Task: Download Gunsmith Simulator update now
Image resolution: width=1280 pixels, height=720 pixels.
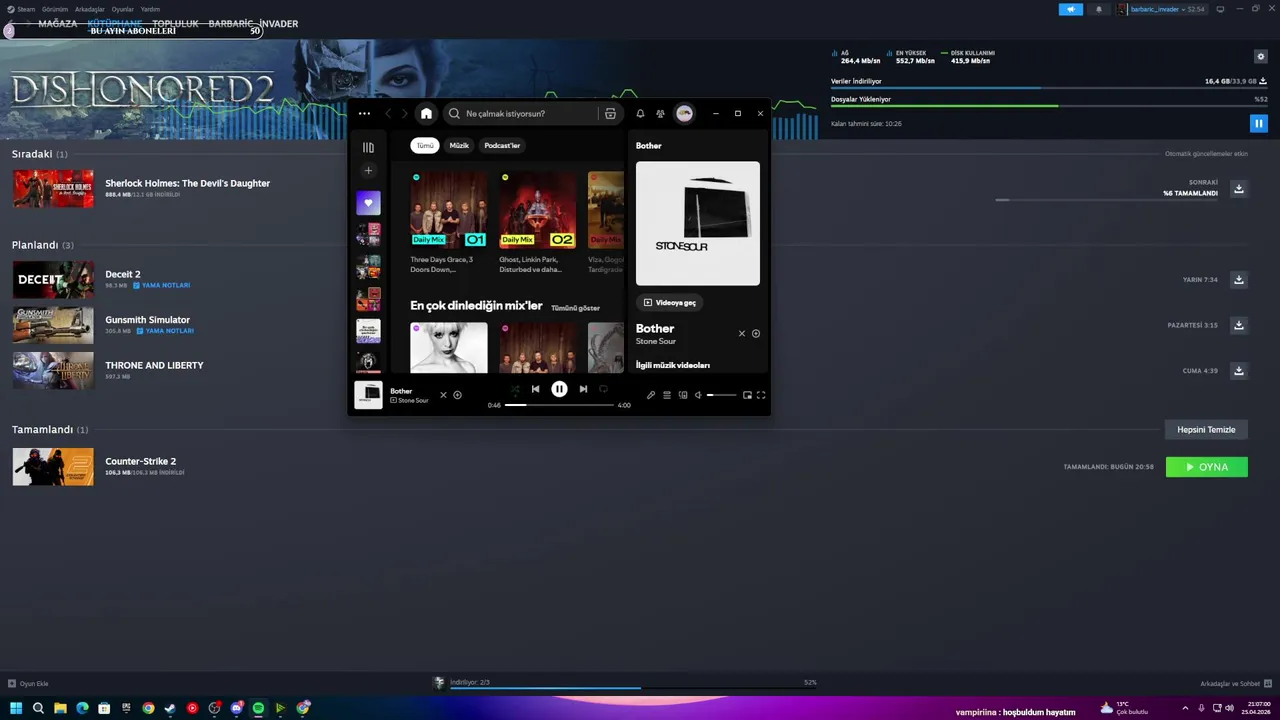Action: tap(1239, 325)
